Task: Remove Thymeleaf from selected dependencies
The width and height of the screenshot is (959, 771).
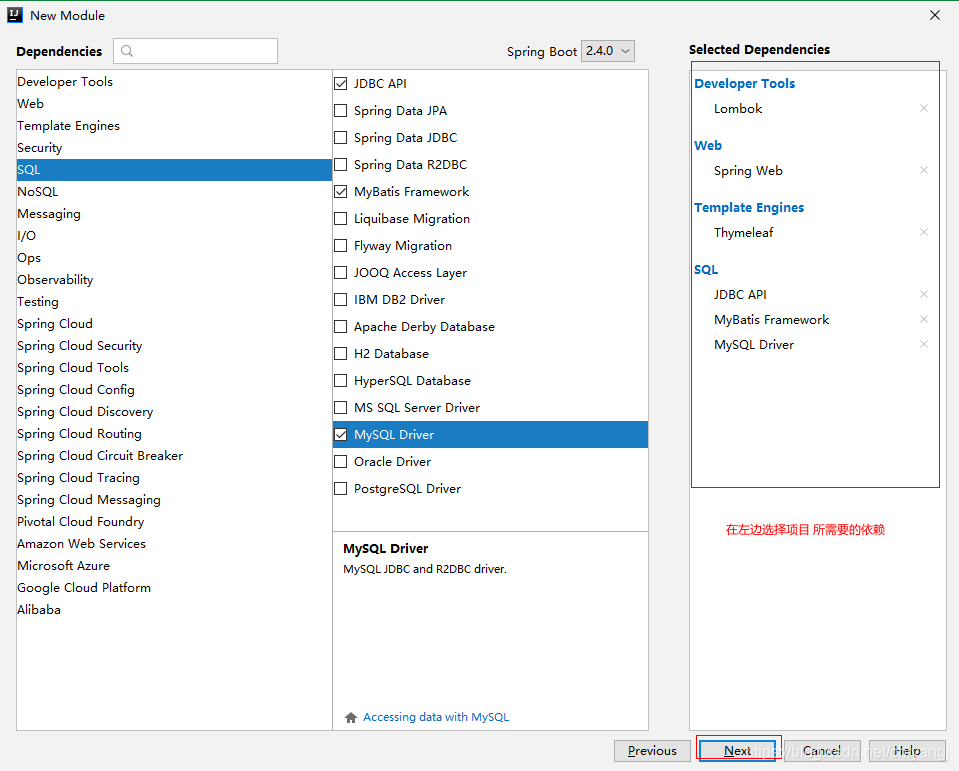Action: (x=924, y=232)
